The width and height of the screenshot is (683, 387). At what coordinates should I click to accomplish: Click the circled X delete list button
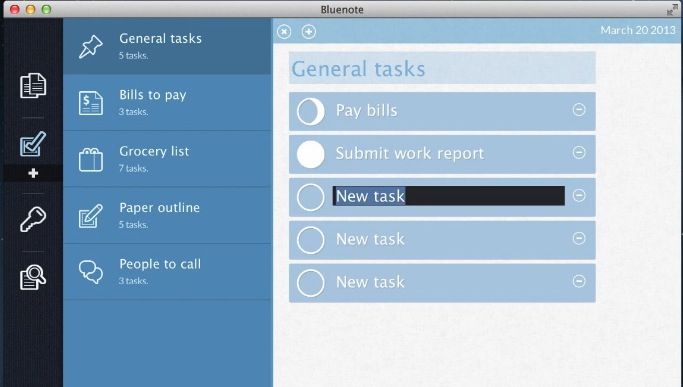click(284, 32)
